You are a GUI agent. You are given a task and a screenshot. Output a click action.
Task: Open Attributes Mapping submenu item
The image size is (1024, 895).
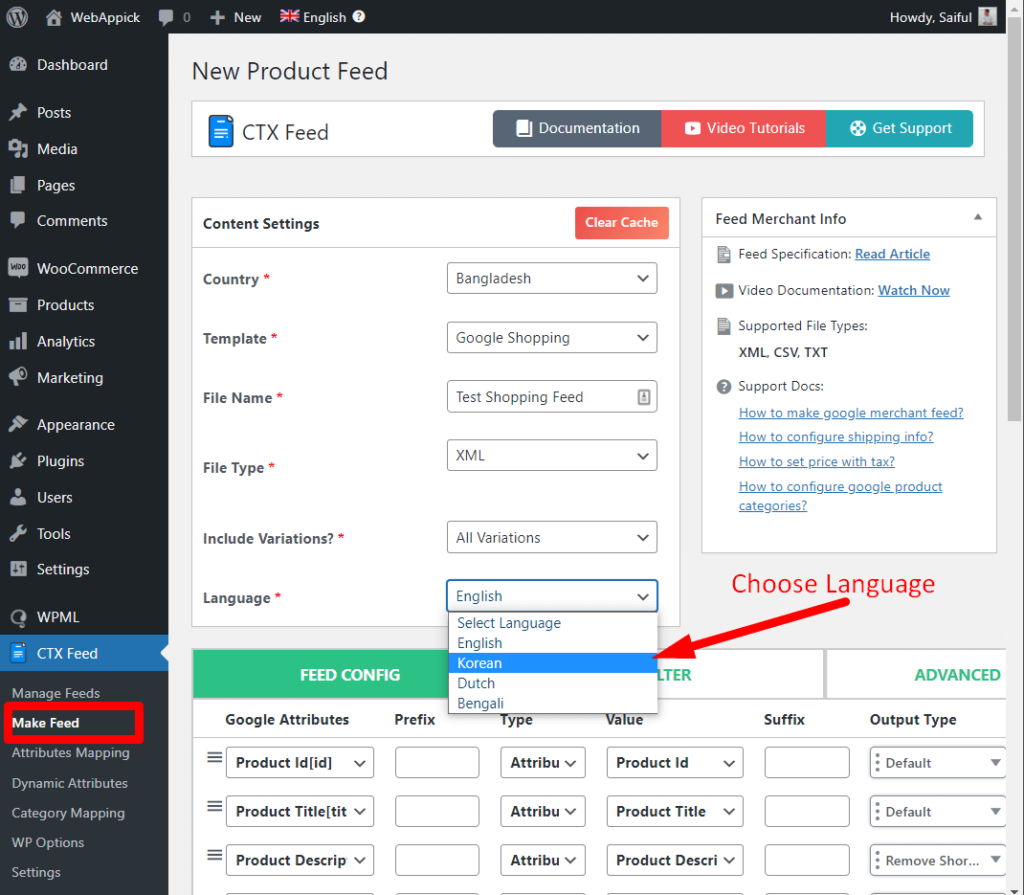point(71,753)
